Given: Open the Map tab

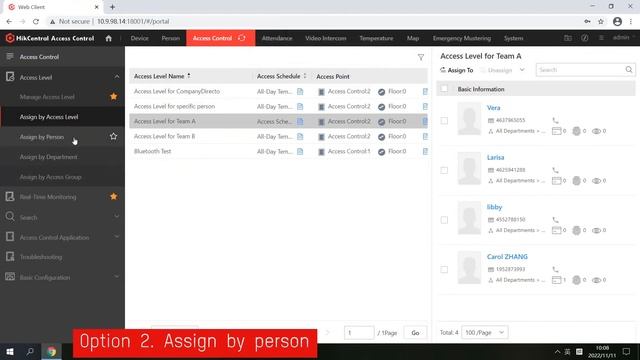Looking at the screenshot, I should [413, 38].
